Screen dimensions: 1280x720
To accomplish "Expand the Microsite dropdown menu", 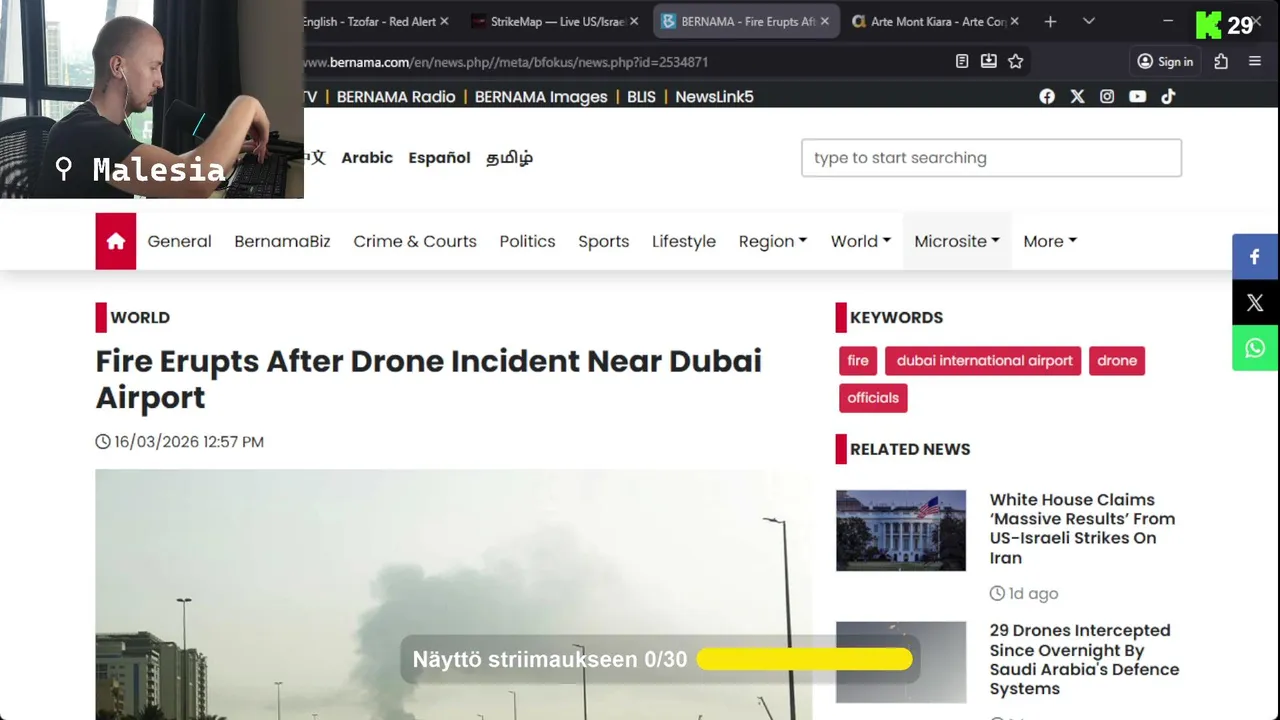I will 957,241.
